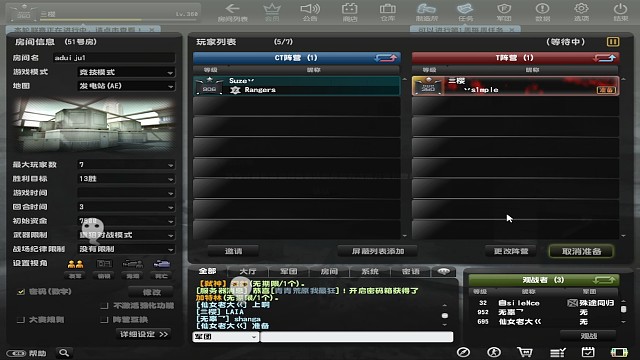Click the shopping cart icon in bottom bar
The width and height of the screenshot is (640, 360).
click(525, 352)
